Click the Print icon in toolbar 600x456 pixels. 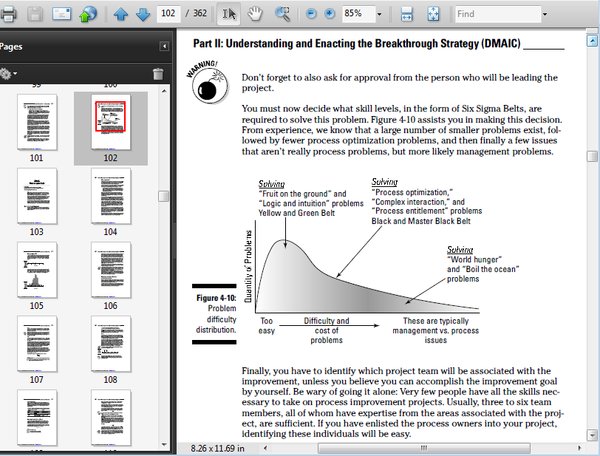click(x=8, y=14)
